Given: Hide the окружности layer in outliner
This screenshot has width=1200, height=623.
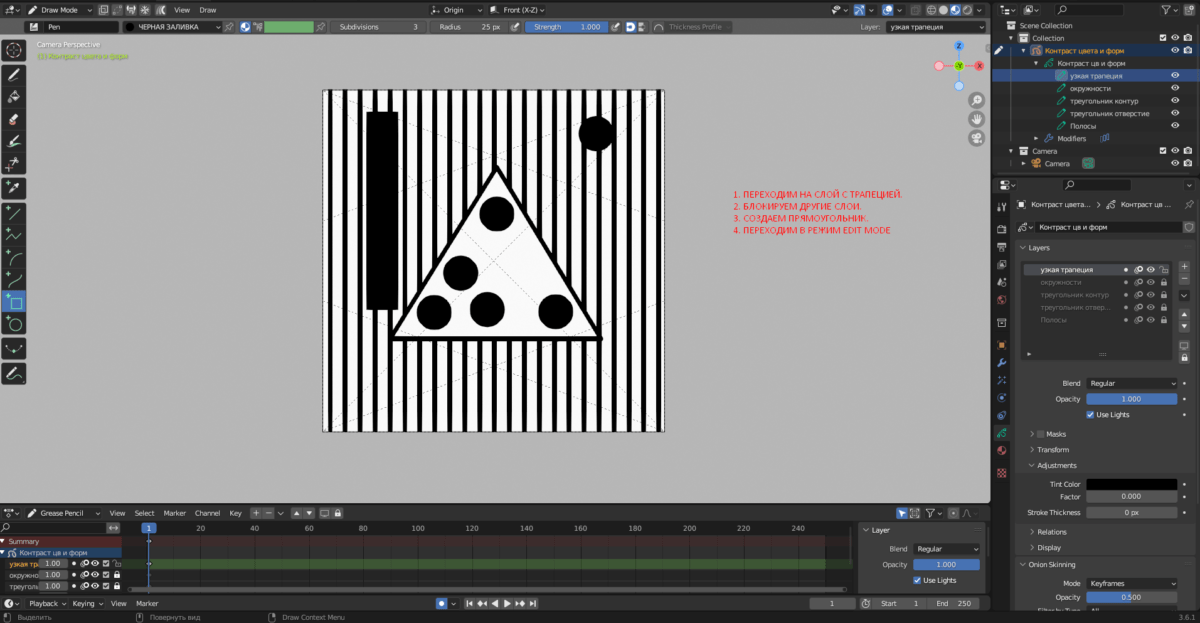Looking at the screenshot, I should pyautogui.click(x=1176, y=88).
